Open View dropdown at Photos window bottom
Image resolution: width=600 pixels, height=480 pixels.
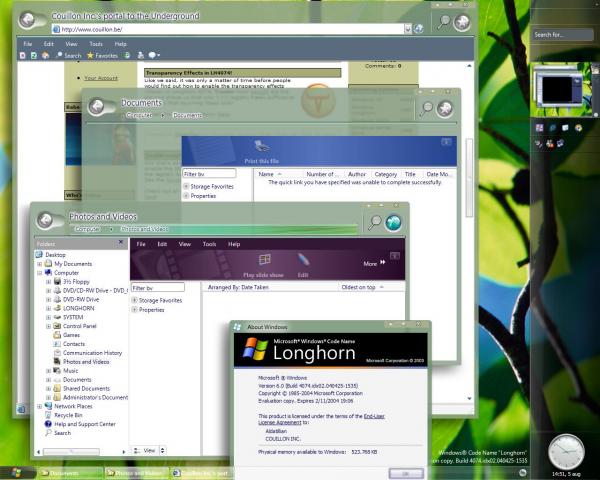click(163, 451)
